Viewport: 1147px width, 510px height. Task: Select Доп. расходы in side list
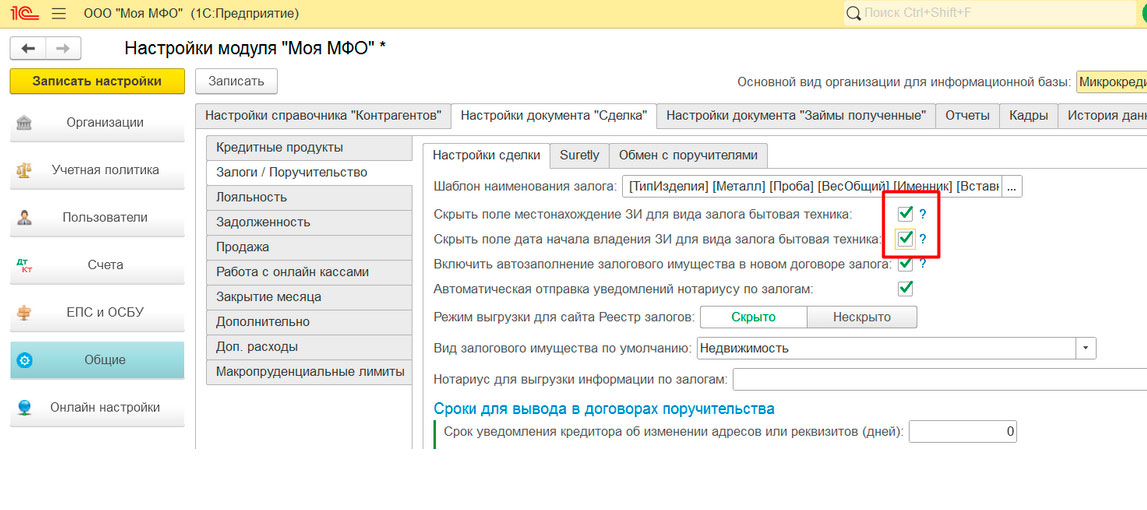click(x=309, y=347)
